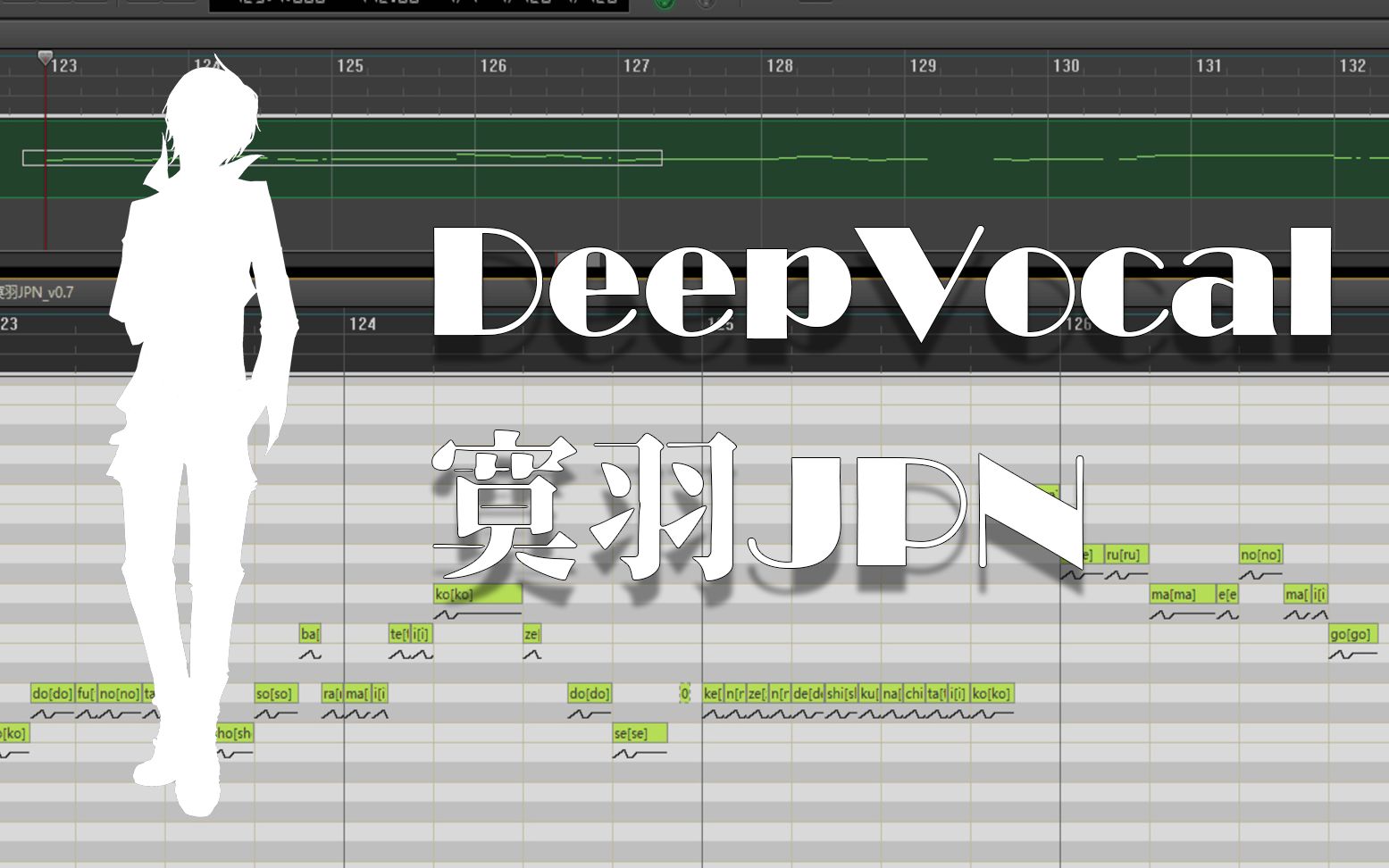Click the gray round icon beside green indicator

(x=706, y=4)
